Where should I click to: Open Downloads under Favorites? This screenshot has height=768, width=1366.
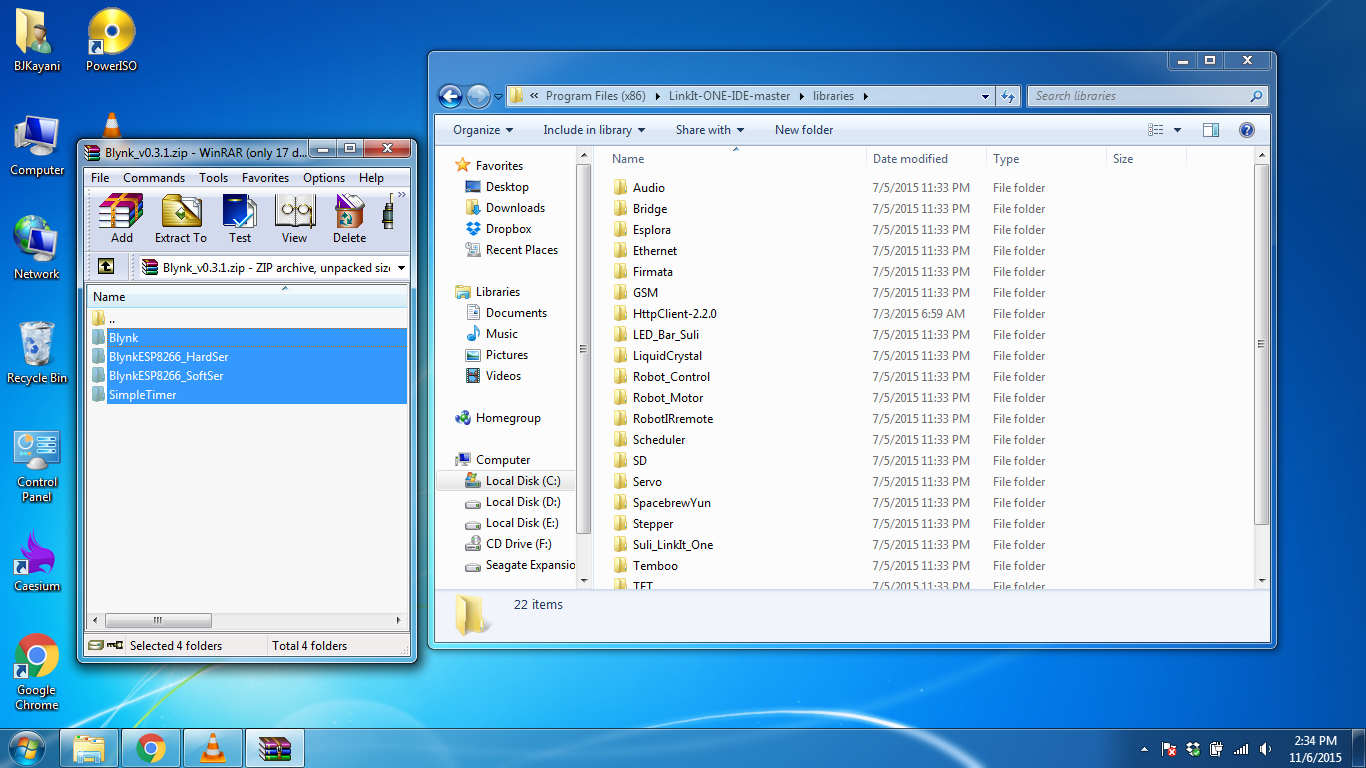coord(505,208)
